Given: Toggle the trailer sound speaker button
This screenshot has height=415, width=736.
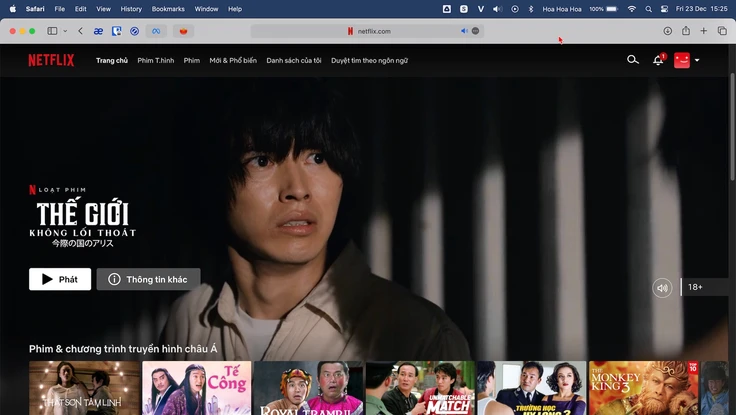Looking at the screenshot, I should coord(662,288).
